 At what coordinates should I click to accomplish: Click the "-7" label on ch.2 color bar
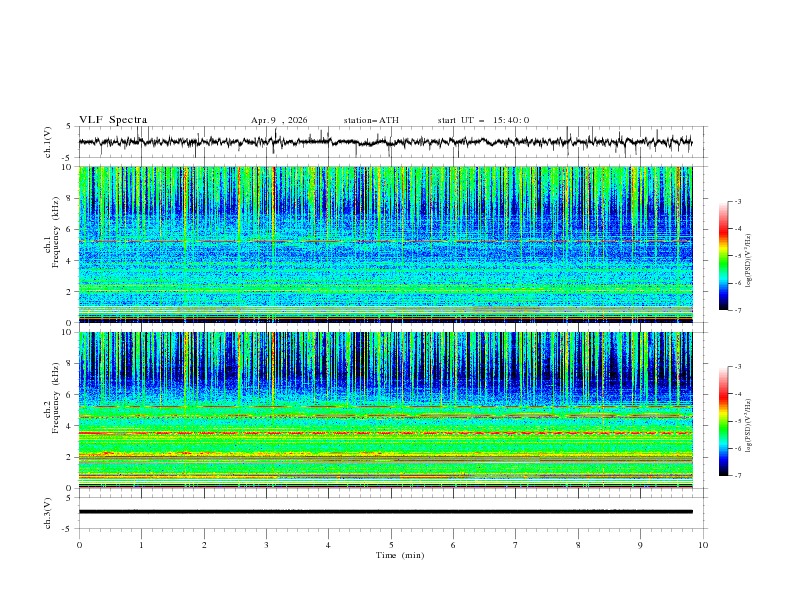738,476
